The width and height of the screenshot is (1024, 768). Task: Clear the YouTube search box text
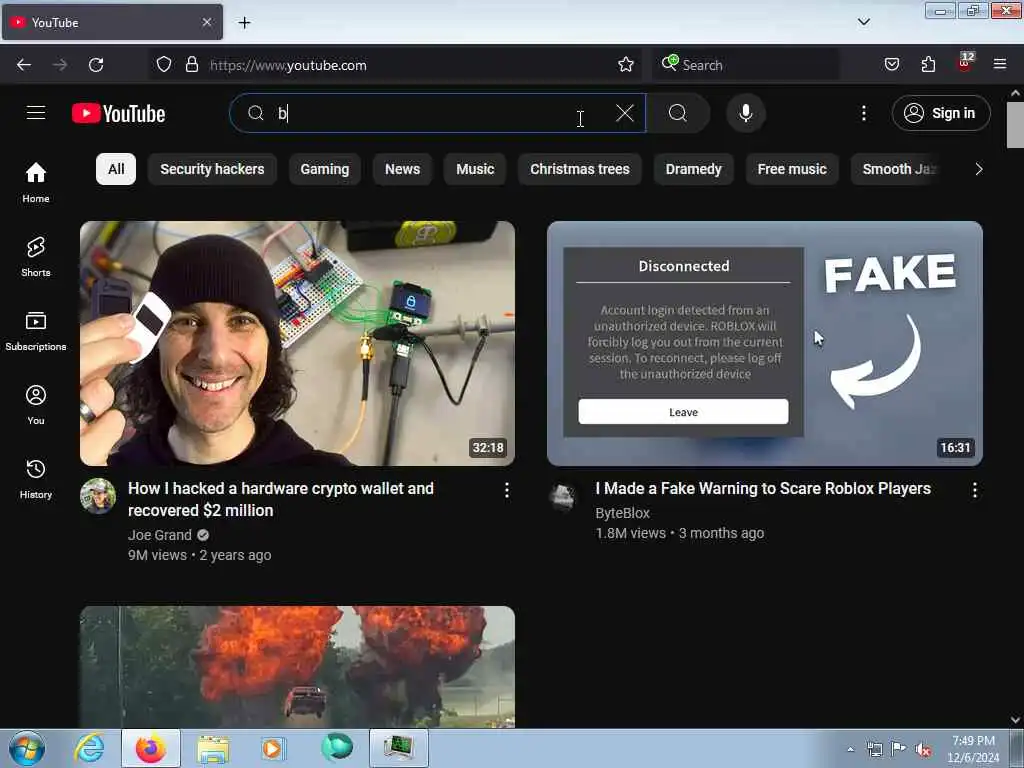click(x=624, y=113)
